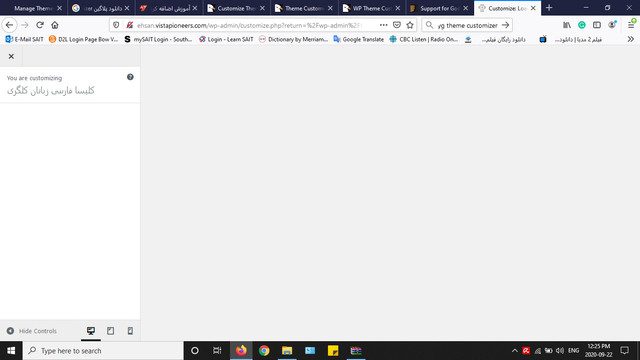Open the E-Mail SAIT bookmark
The image size is (640, 360).
pyautogui.click(x=24, y=39)
